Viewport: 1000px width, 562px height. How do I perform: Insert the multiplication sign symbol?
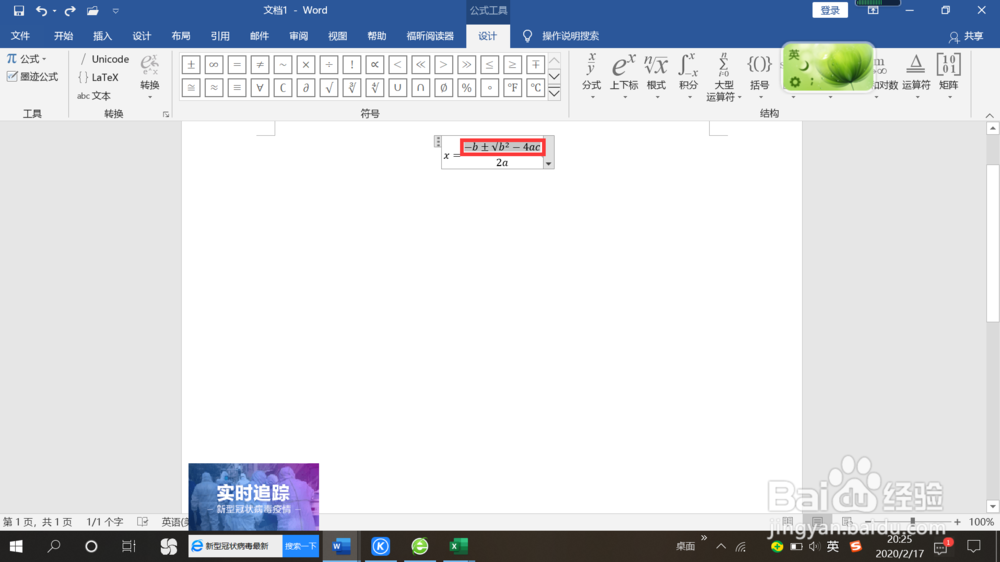(305, 64)
